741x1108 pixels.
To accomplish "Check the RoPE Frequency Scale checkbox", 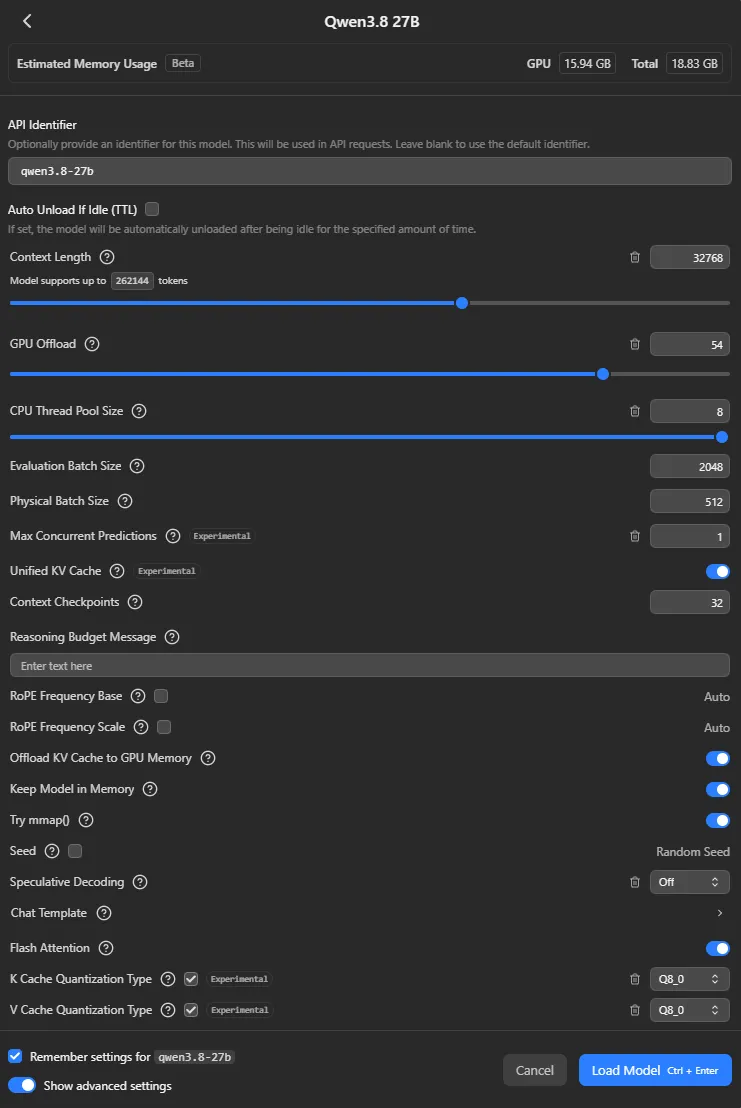I will click(x=164, y=727).
